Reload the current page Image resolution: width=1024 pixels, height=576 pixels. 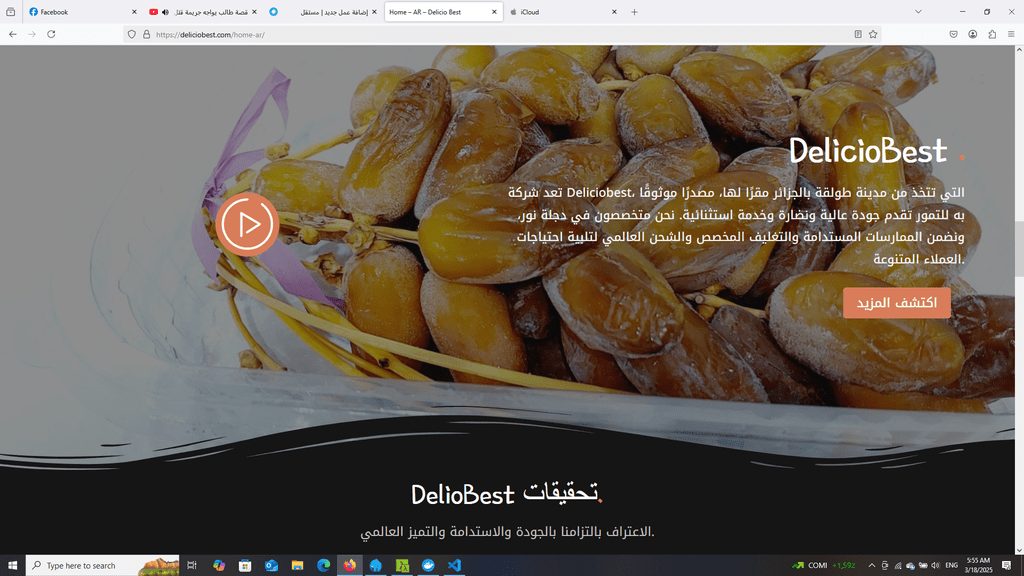(51, 35)
